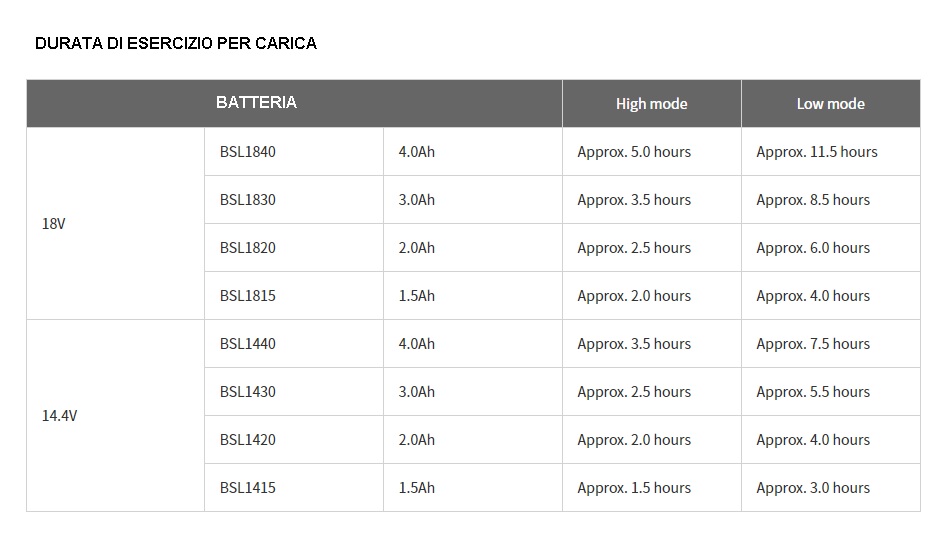Click the Approx. 5.5 hours value
The image size is (931, 560).
coord(813,392)
